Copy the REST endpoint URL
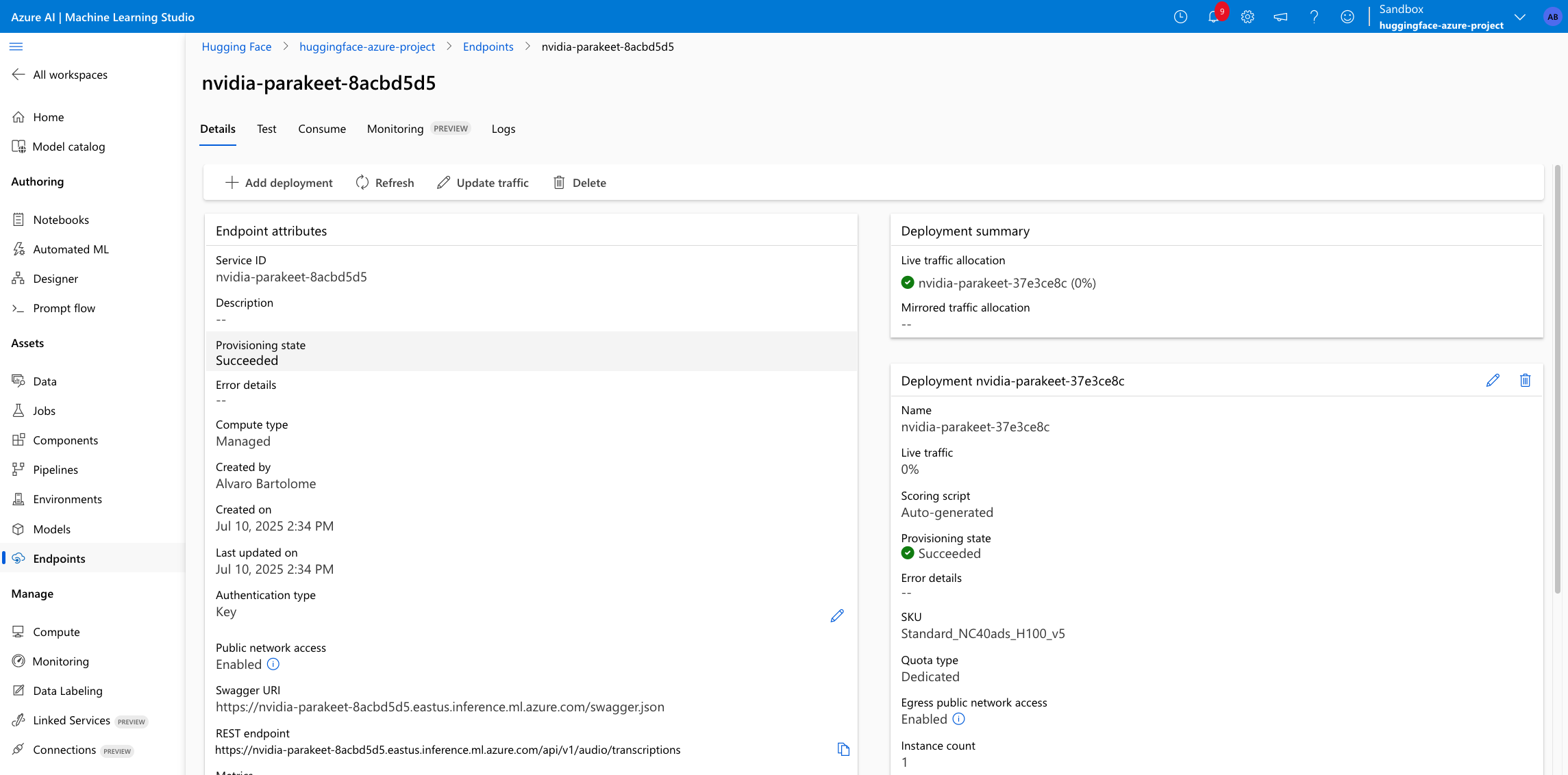Screen dimensions: 1568x775 point(843,749)
